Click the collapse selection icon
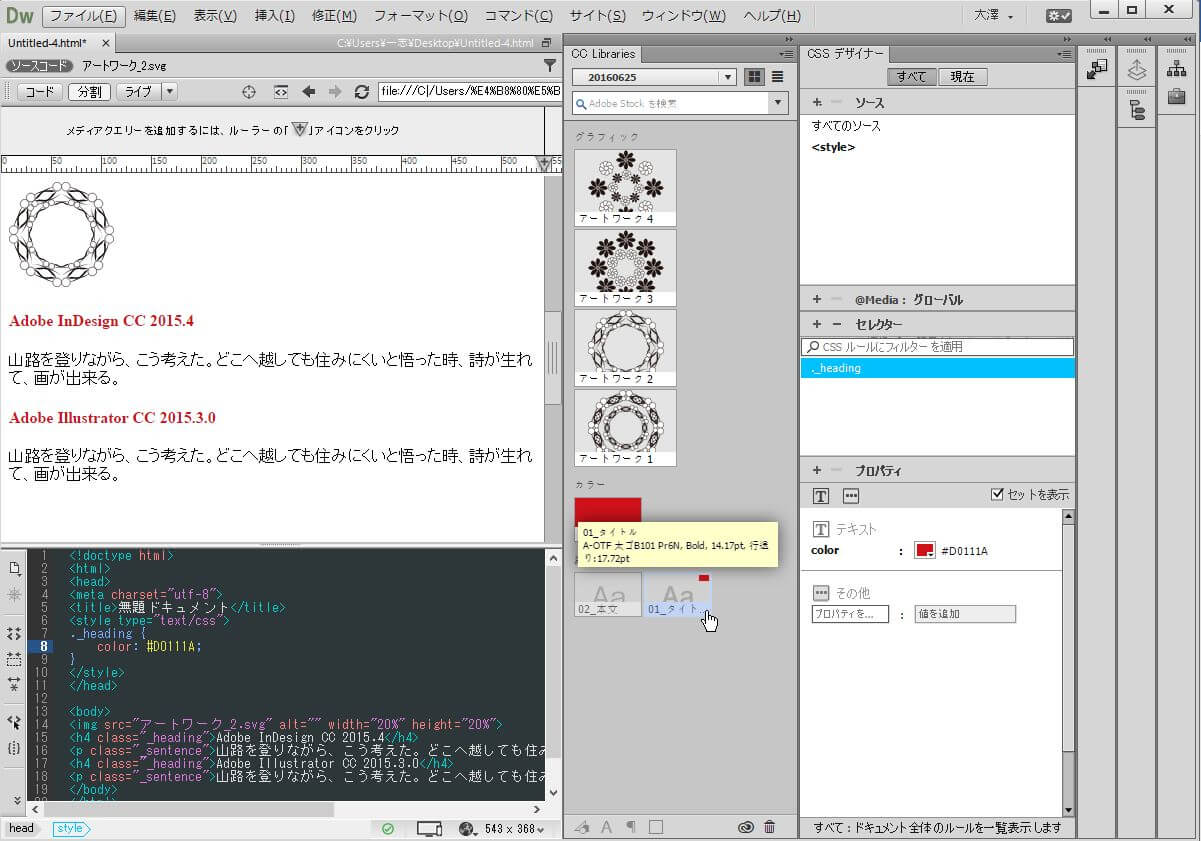The width and height of the screenshot is (1201, 841). [14, 659]
